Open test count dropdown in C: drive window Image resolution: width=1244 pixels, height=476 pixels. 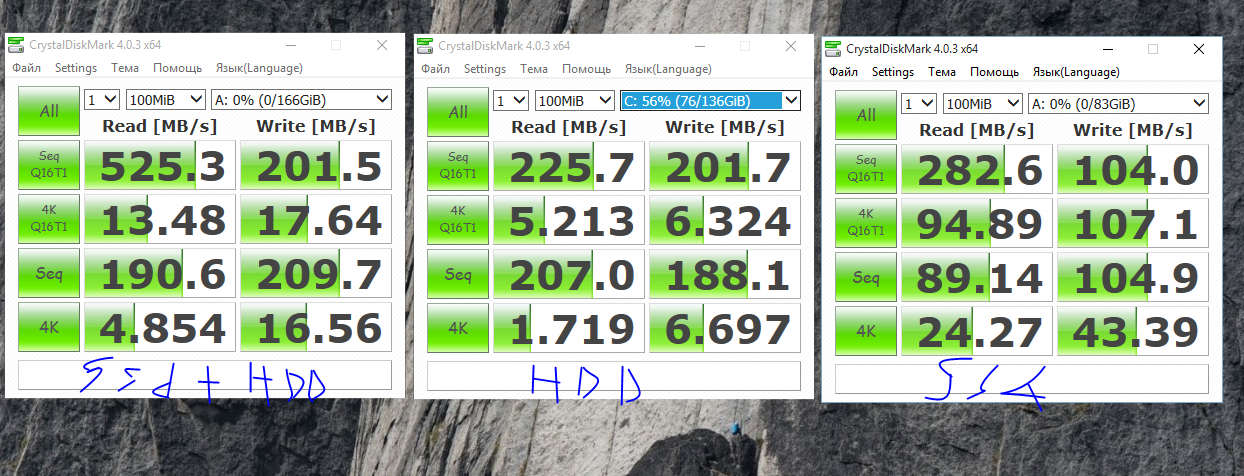(x=511, y=99)
